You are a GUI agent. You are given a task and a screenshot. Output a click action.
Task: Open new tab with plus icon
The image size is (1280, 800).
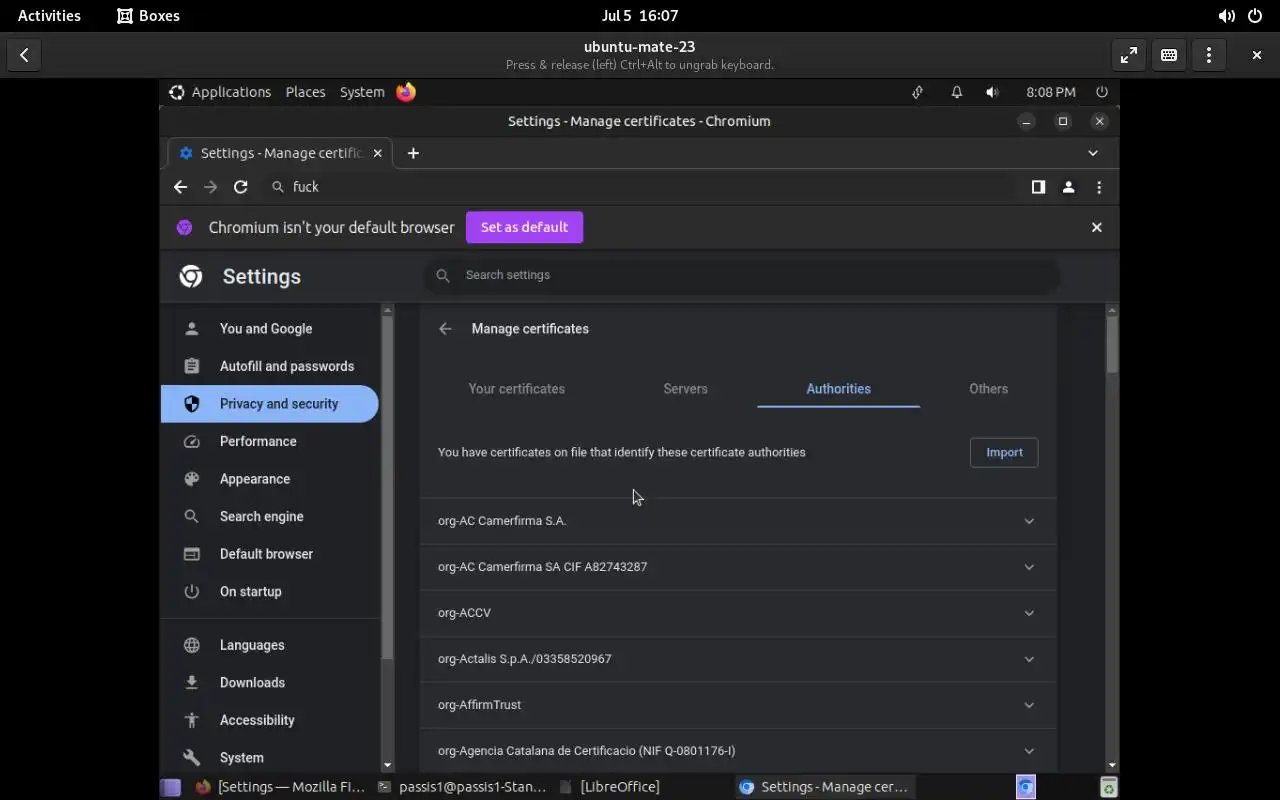click(x=413, y=153)
